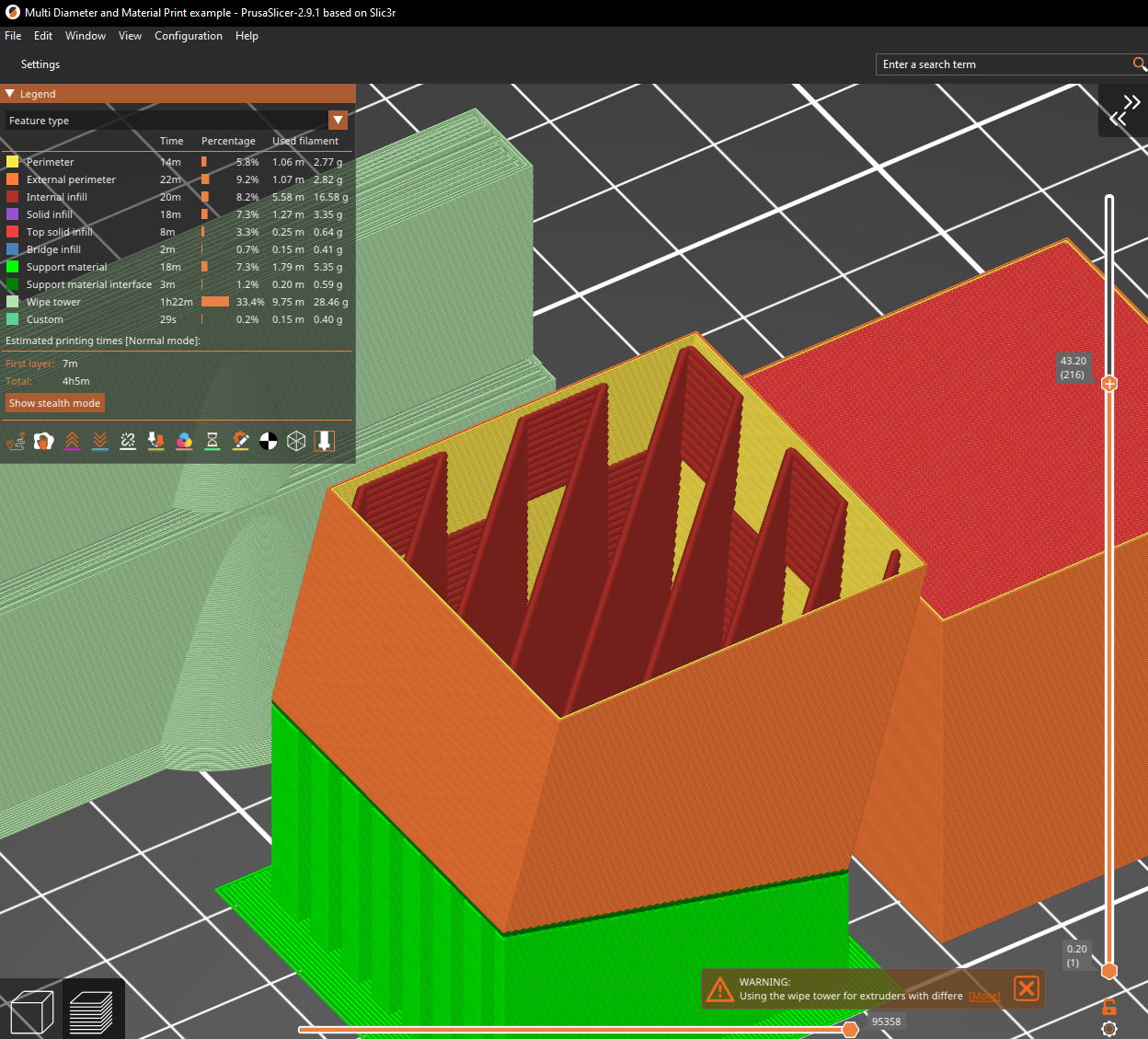Screen dimensions: 1148x1039
Task: Open the warning More link
Action: (984, 996)
